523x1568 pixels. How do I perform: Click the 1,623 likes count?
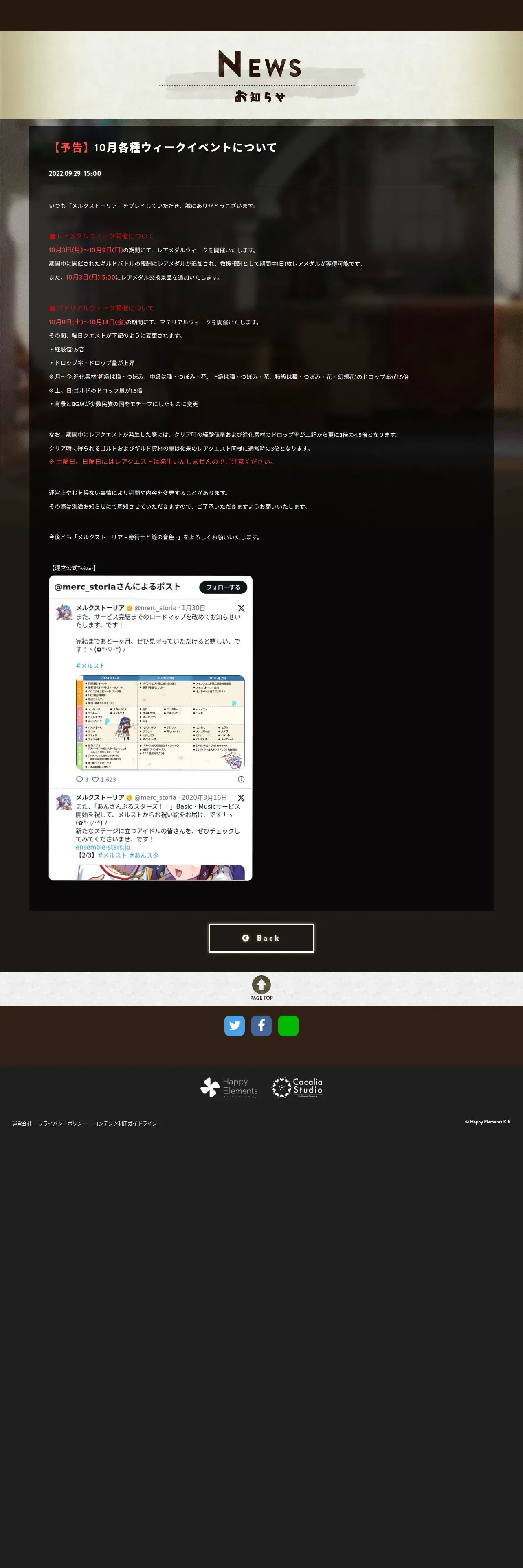108,779
